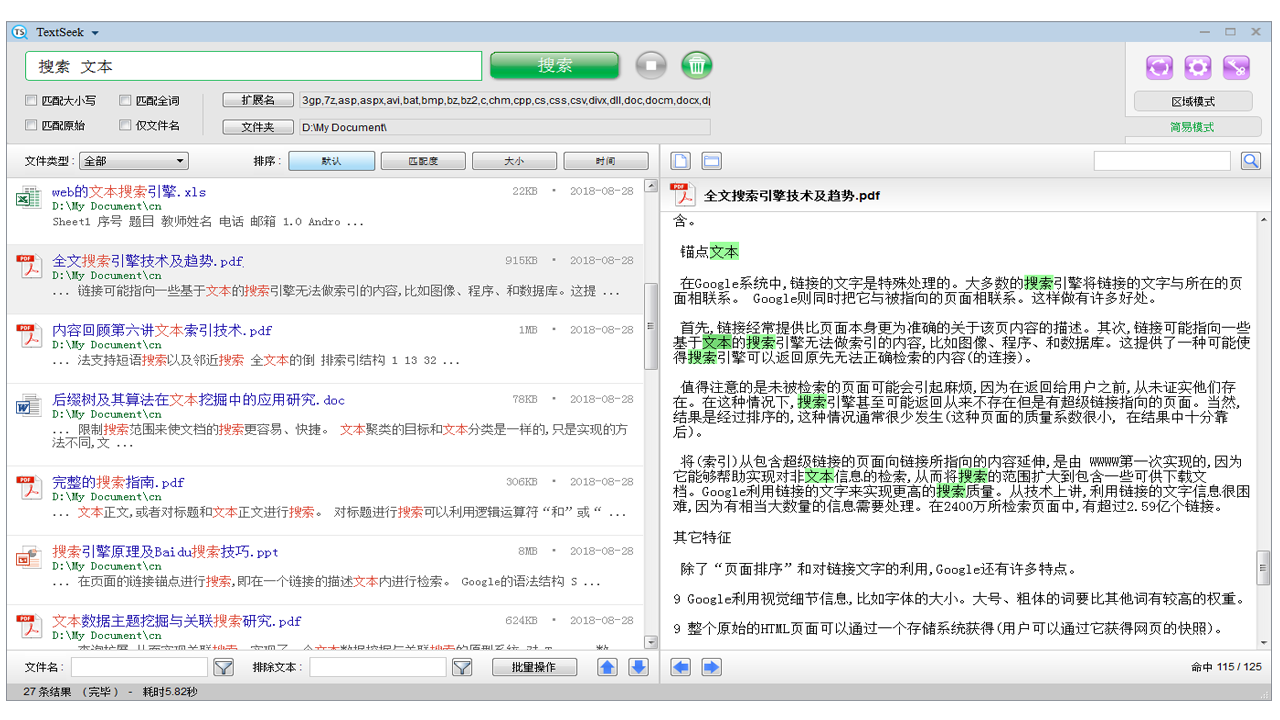The width and height of the screenshot is (1280, 720).
Task: Click the purple refresh/sync icon
Action: [x=1159, y=67]
